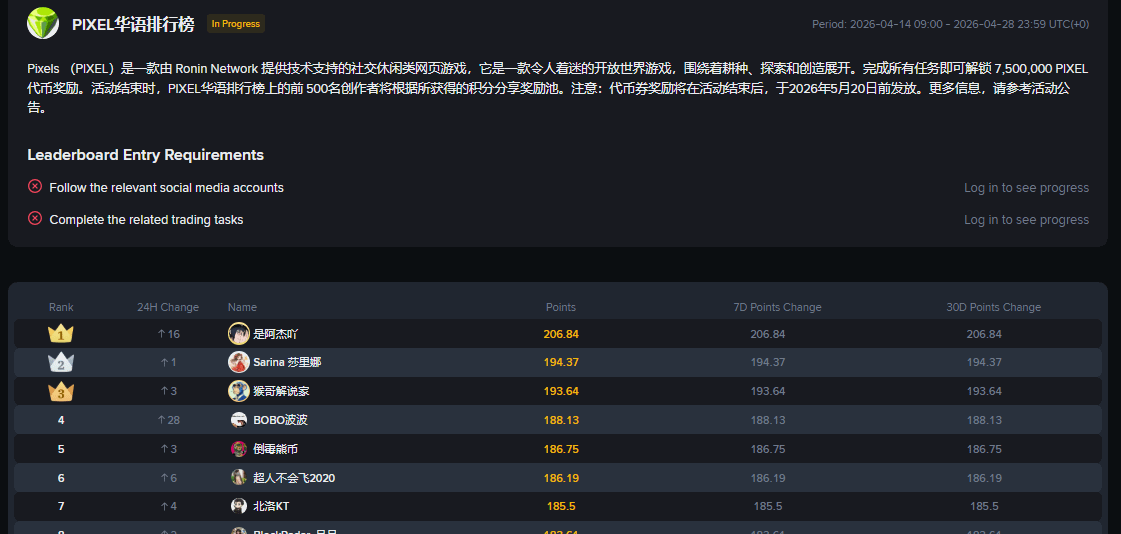Click avatar of 超人不会飞2020
Image resolution: width=1121 pixels, height=534 pixels.
[x=239, y=478]
